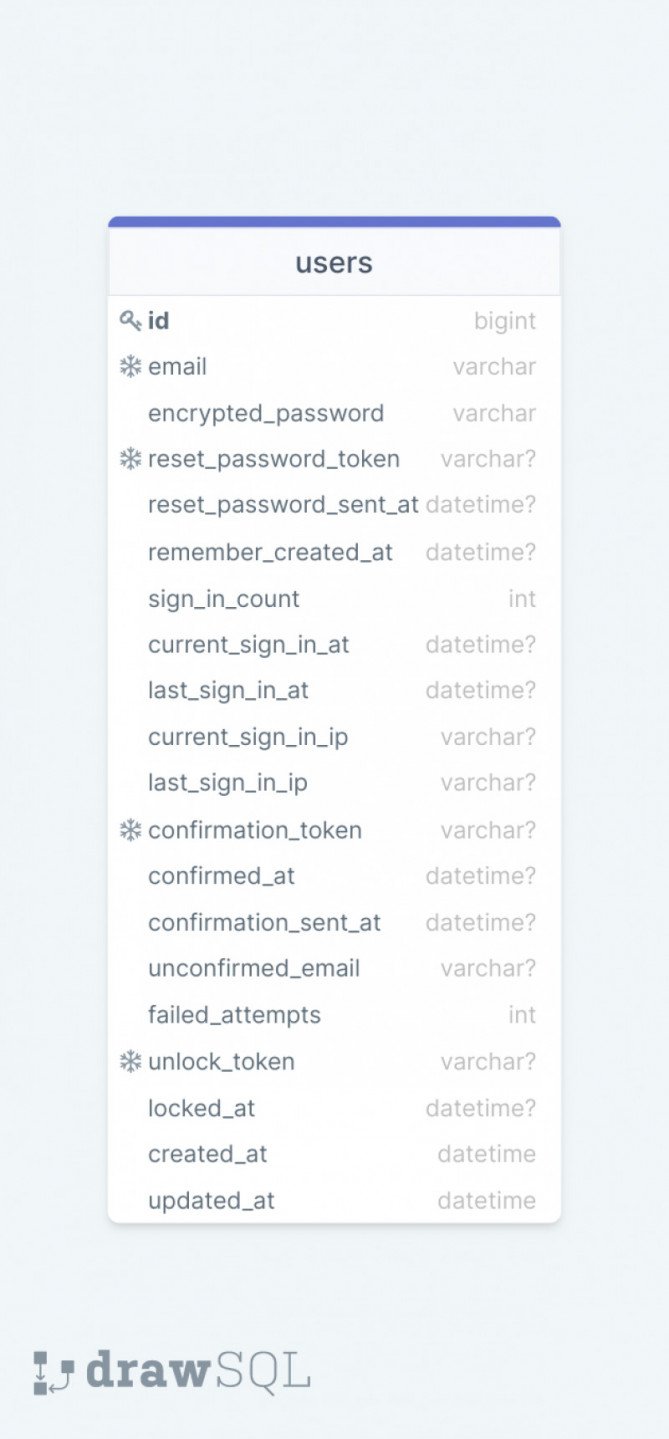Image resolution: width=669 pixels, height=1439 pixels.
Task: Click the drawSQL logo icon
Action: (54, 1372)
